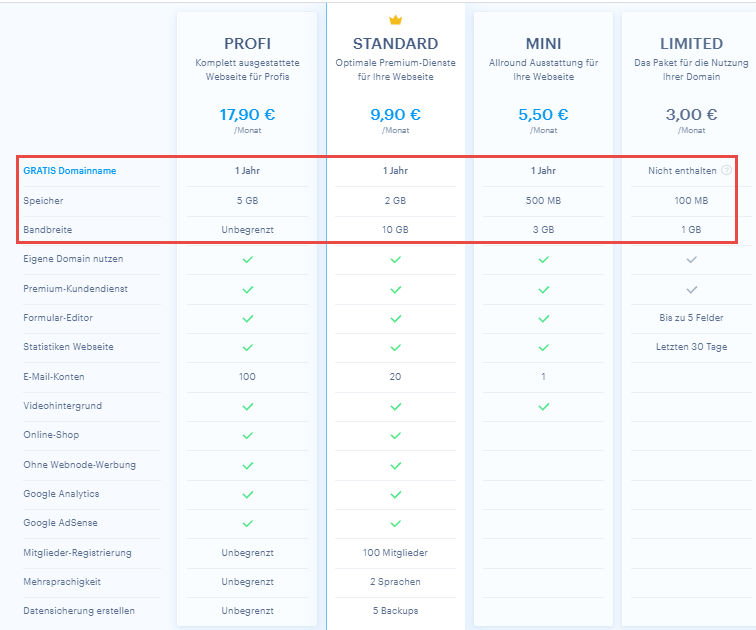
Task: Click STANDARD checkmark for Google Analytics
Action: (395, 495)
